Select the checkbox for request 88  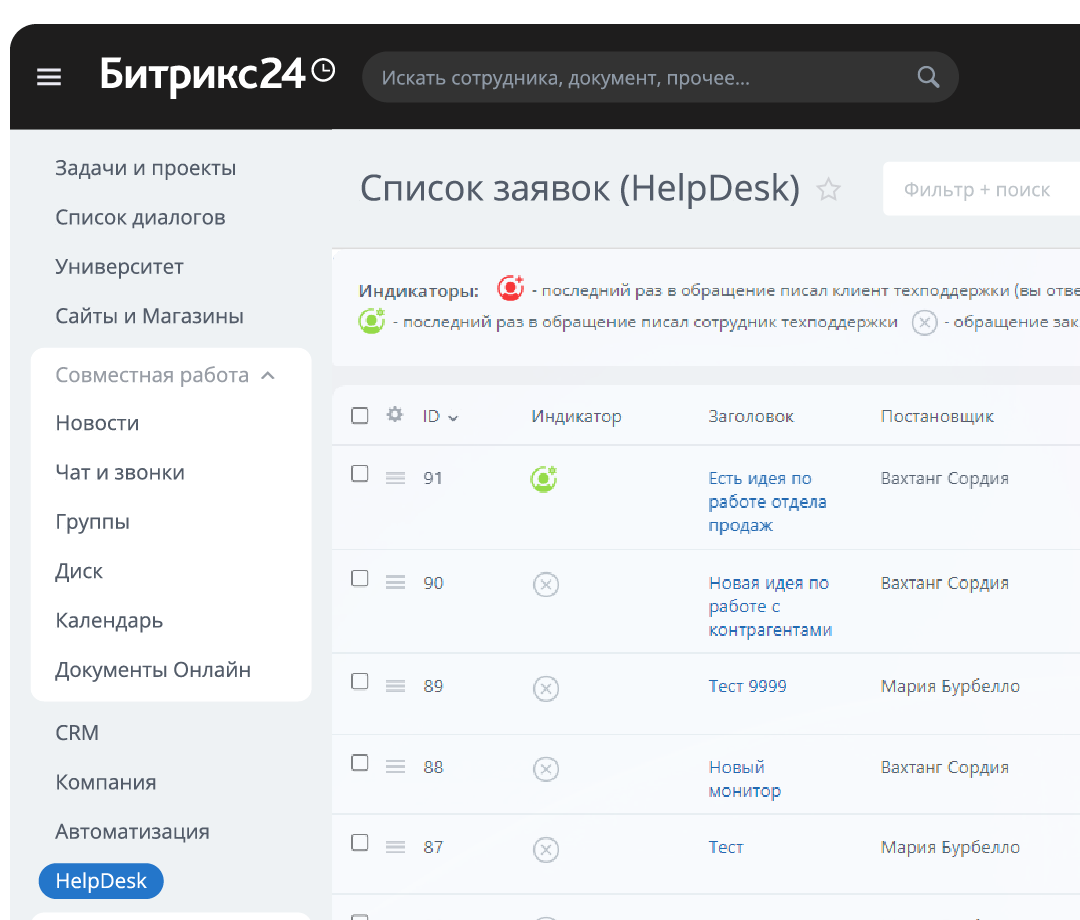360,763
